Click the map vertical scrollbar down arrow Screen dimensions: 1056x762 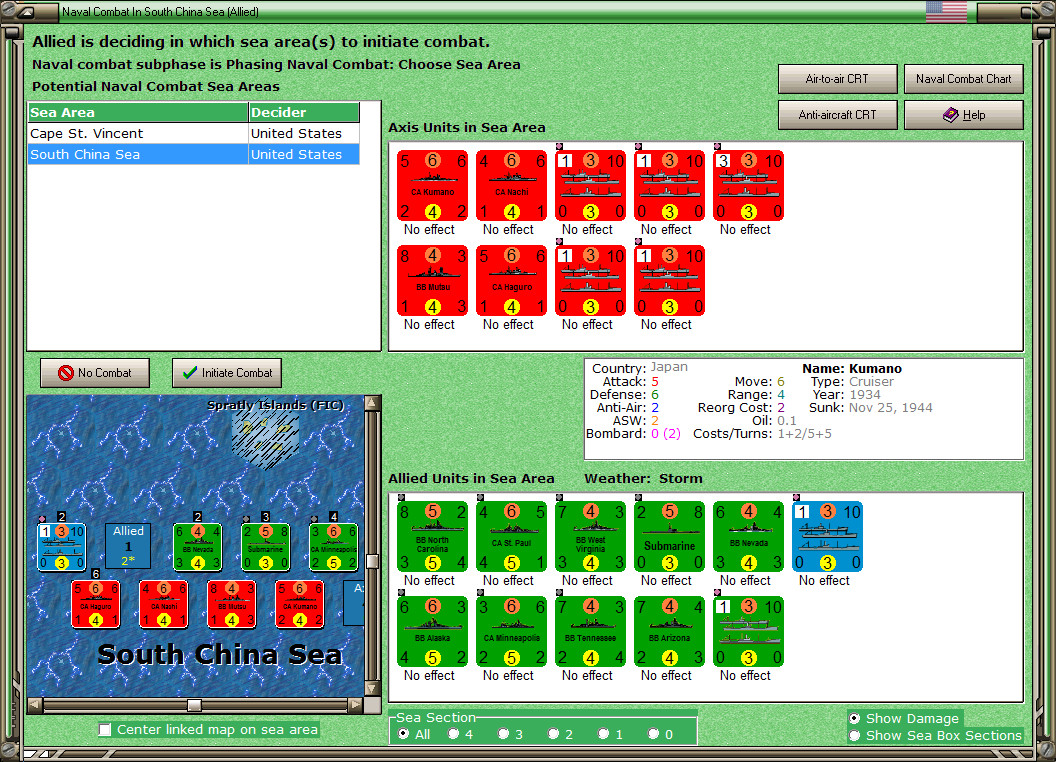(x=372, y=689)
